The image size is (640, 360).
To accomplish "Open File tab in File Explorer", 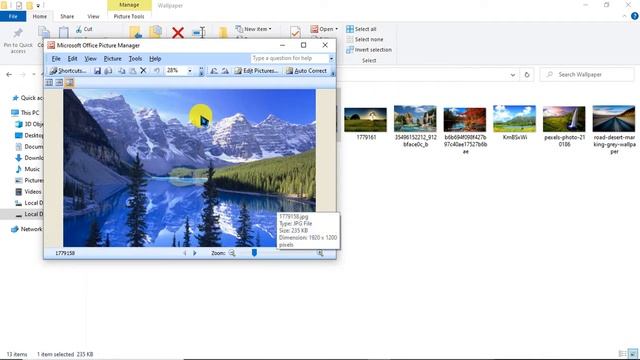I will (13, 16).
